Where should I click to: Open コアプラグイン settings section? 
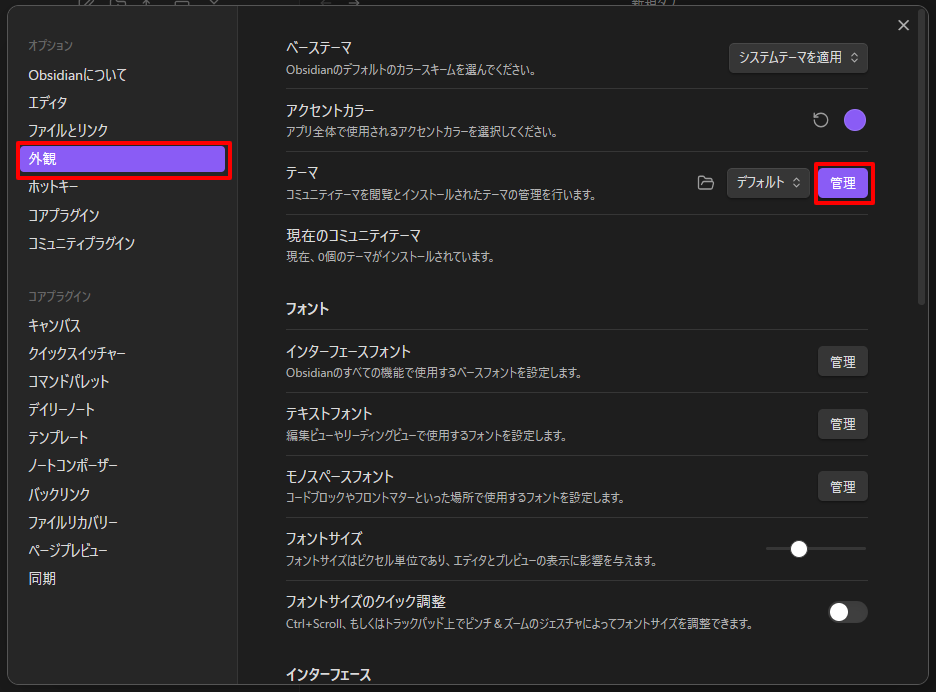pyautogui.click(x=64, y=215)
